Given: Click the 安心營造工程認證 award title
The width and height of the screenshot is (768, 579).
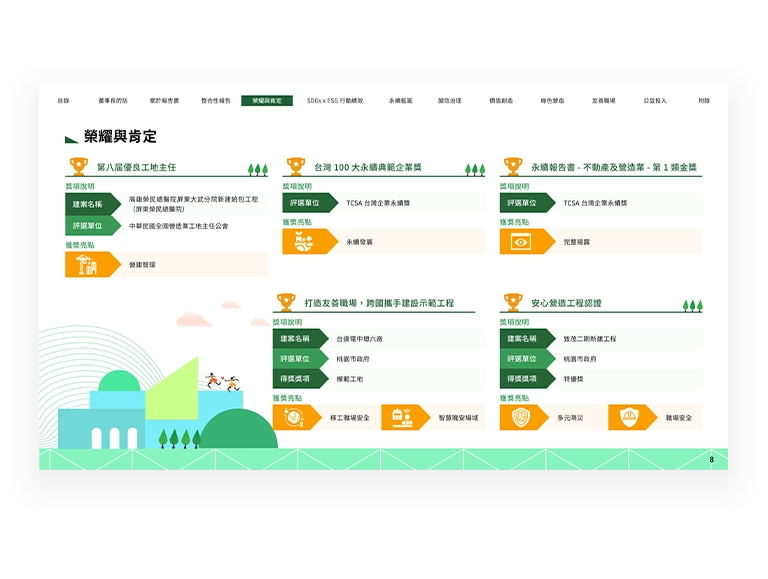Looking at the screenshot, I should point(566,303).
